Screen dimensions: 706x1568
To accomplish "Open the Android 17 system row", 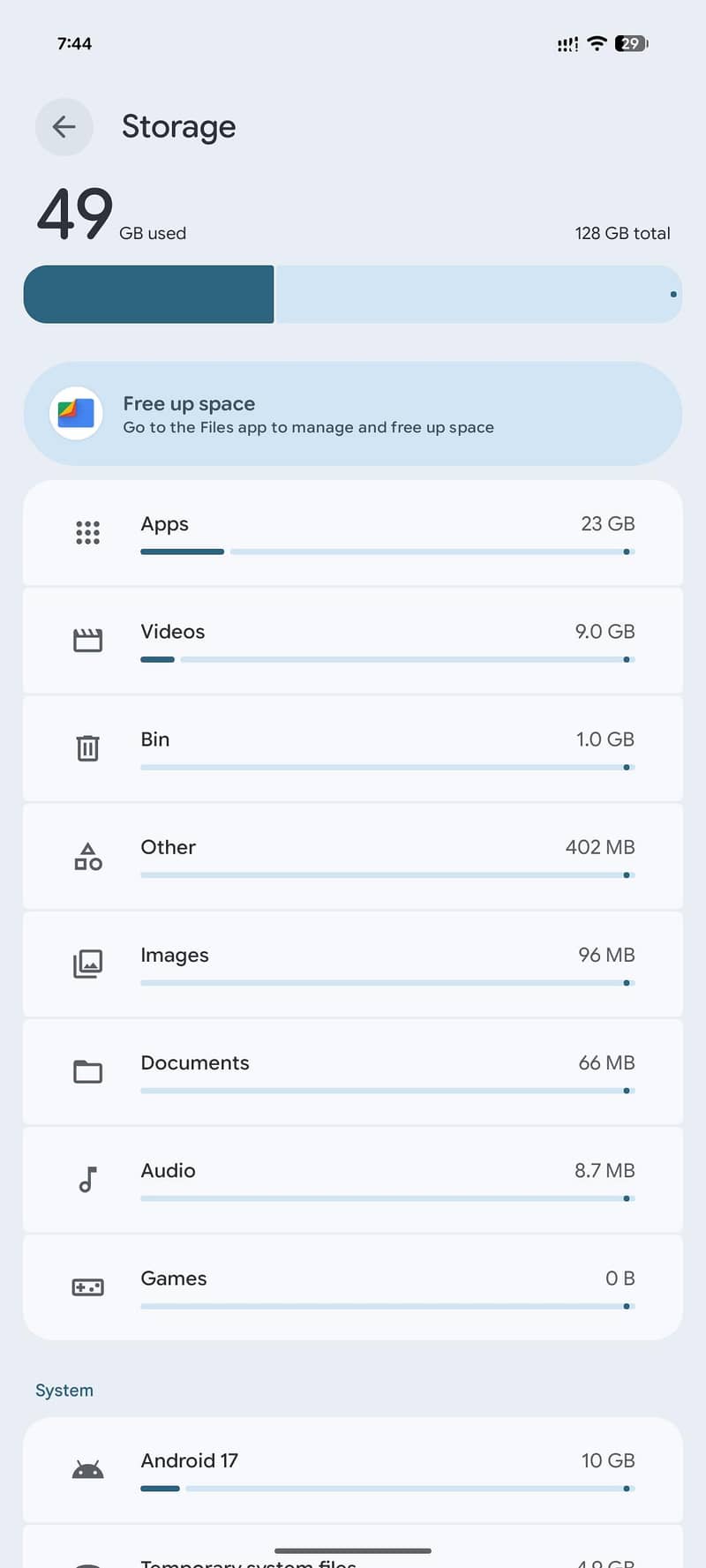I will [x=353, y=1470].
